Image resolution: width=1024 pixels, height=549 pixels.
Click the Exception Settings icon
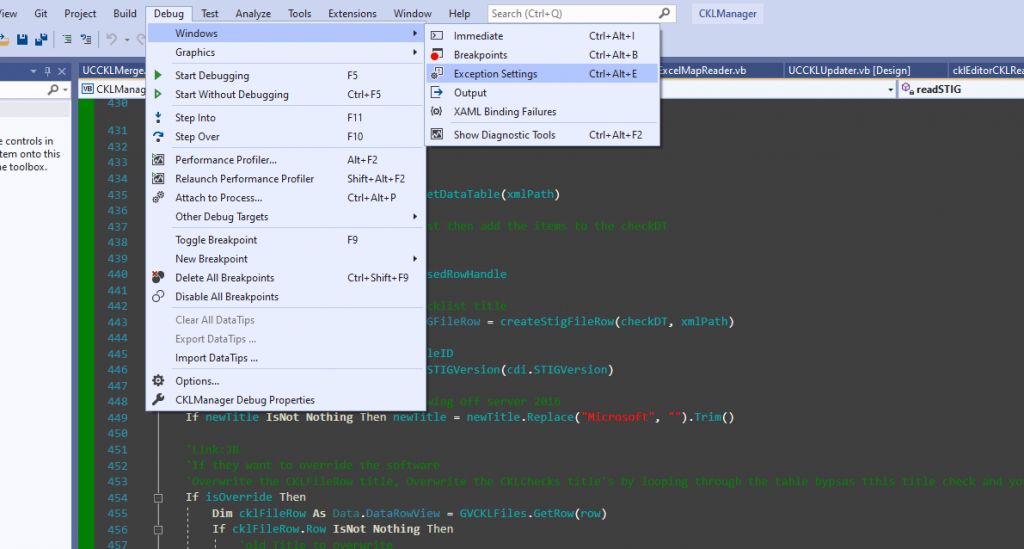click(437, 74)
